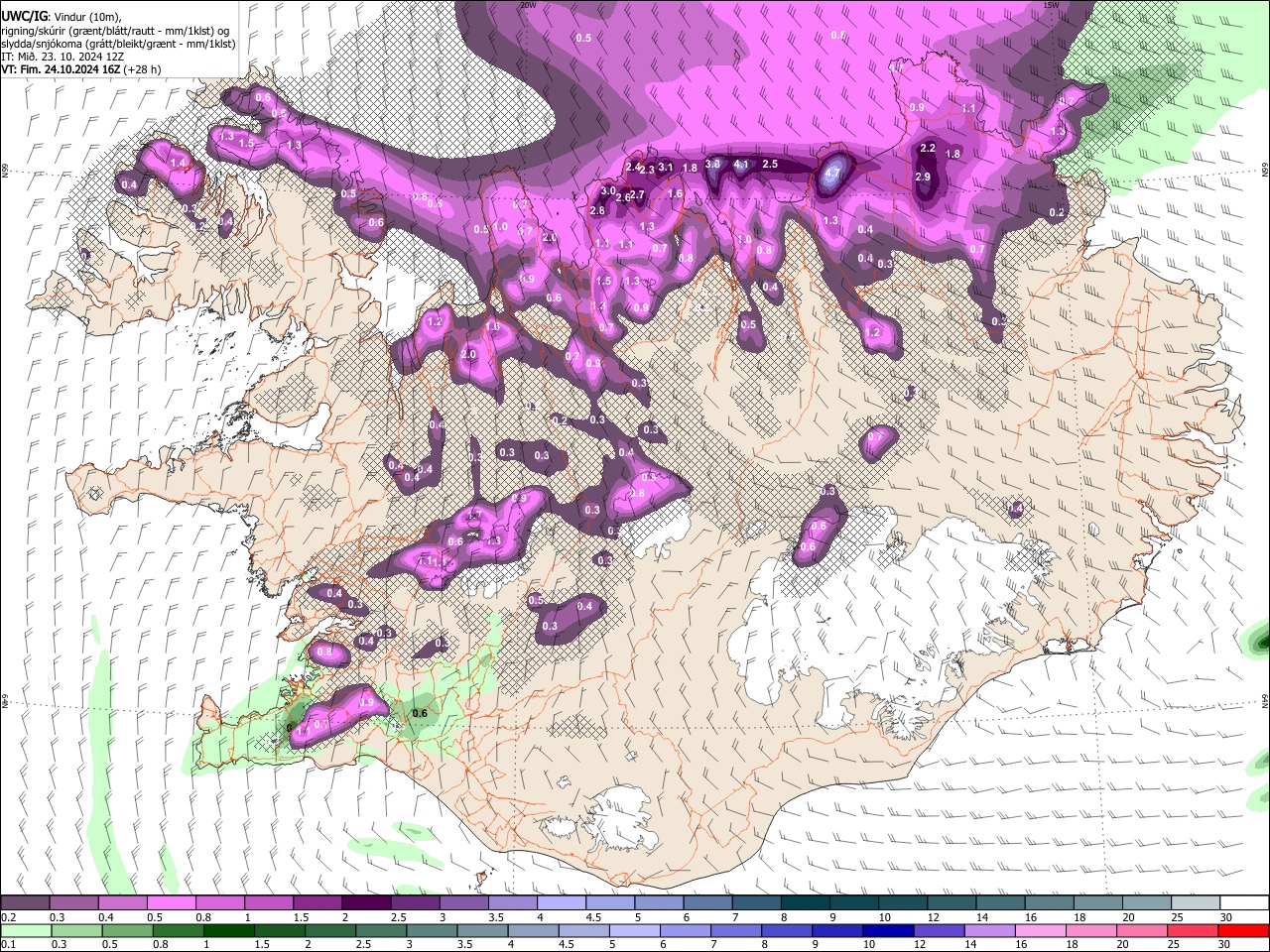Click the black 0.6 rain value in green area
This screenshot has width=1270, height=952.
click(x=420, y=713)
